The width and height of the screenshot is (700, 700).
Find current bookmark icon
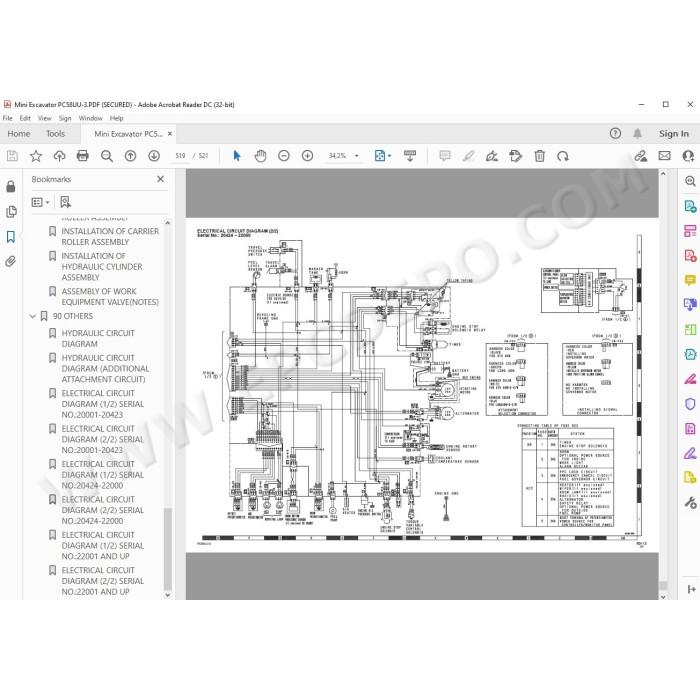click(66, 202)
